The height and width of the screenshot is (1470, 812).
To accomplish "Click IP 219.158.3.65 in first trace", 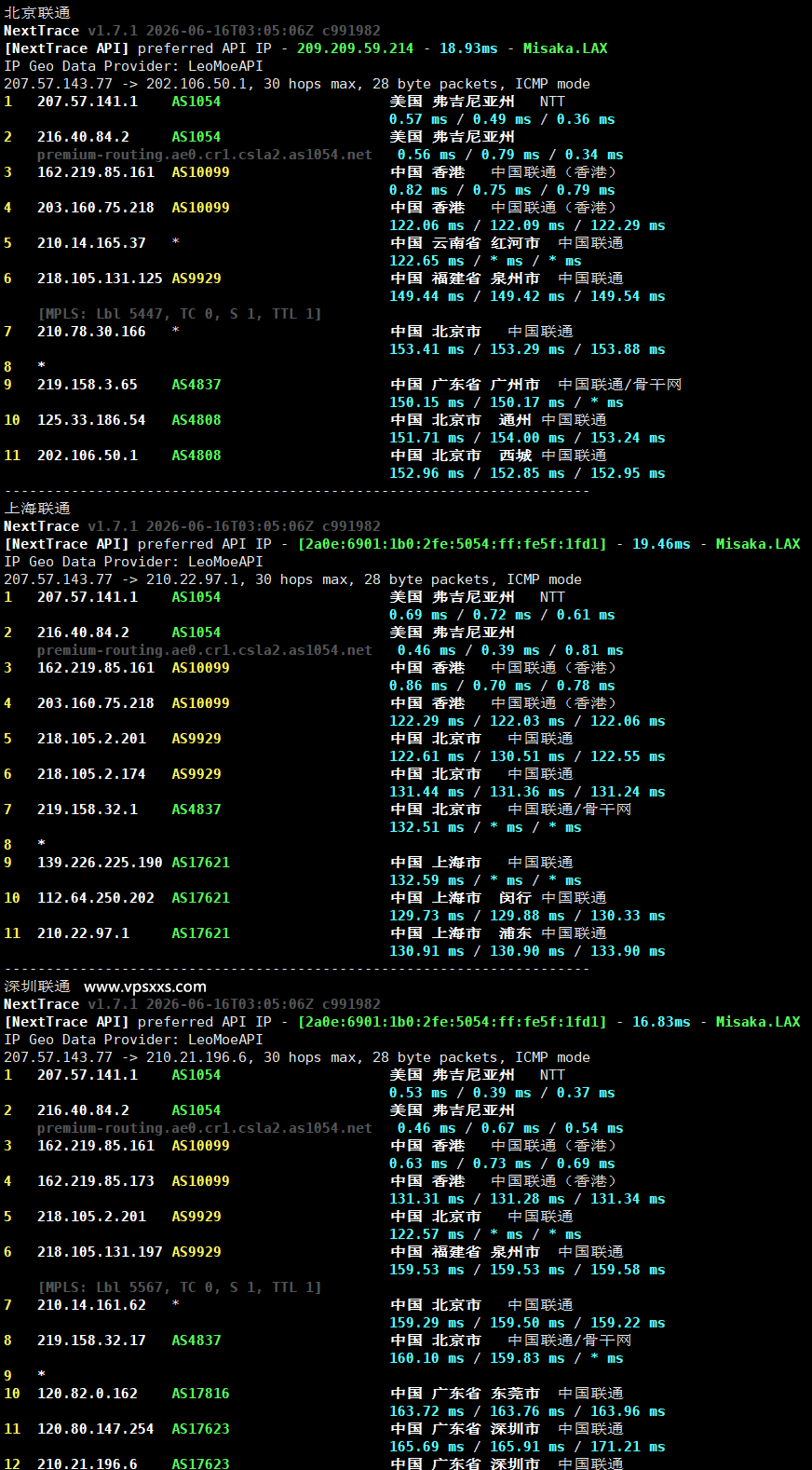I will click(x=88, y=385).
